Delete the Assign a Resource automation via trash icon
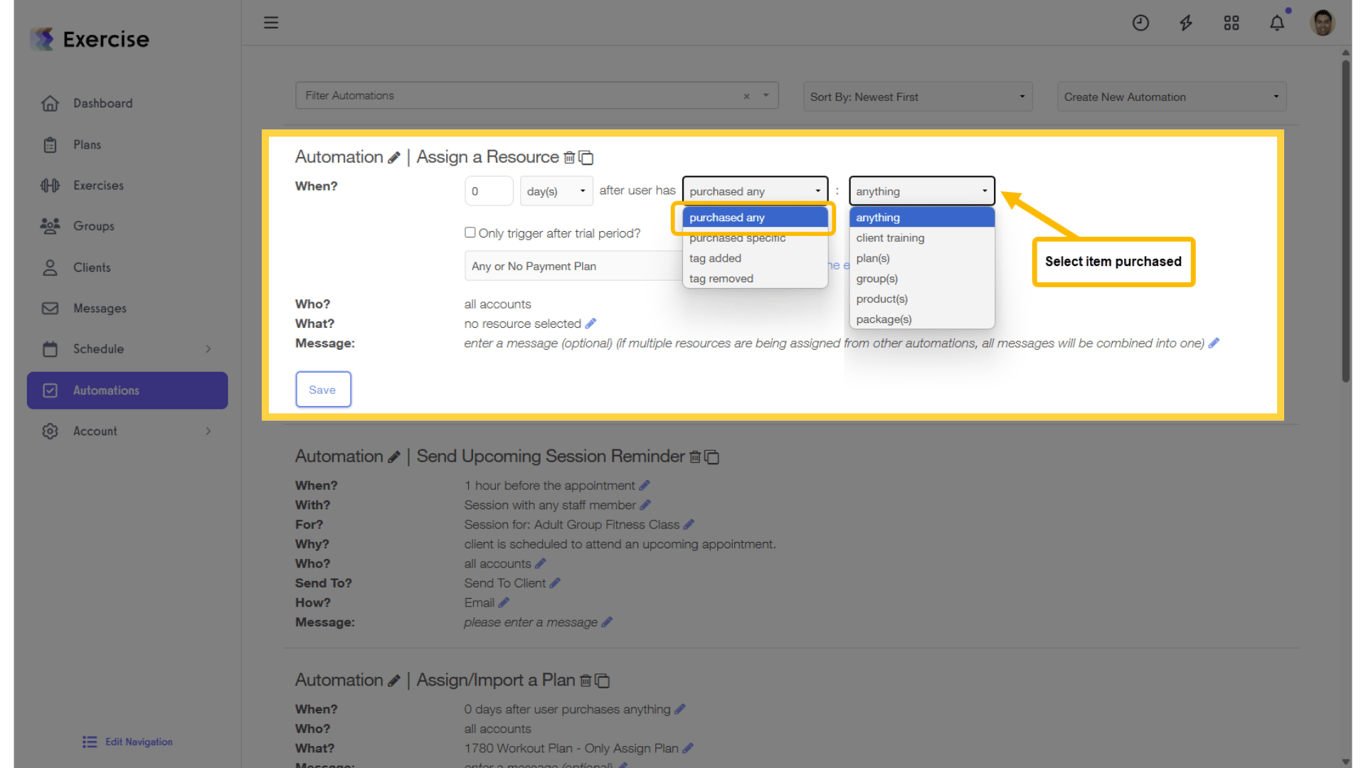Image resolution: width=1366 pixels, height=768 pixels. [x=571, y=157]
